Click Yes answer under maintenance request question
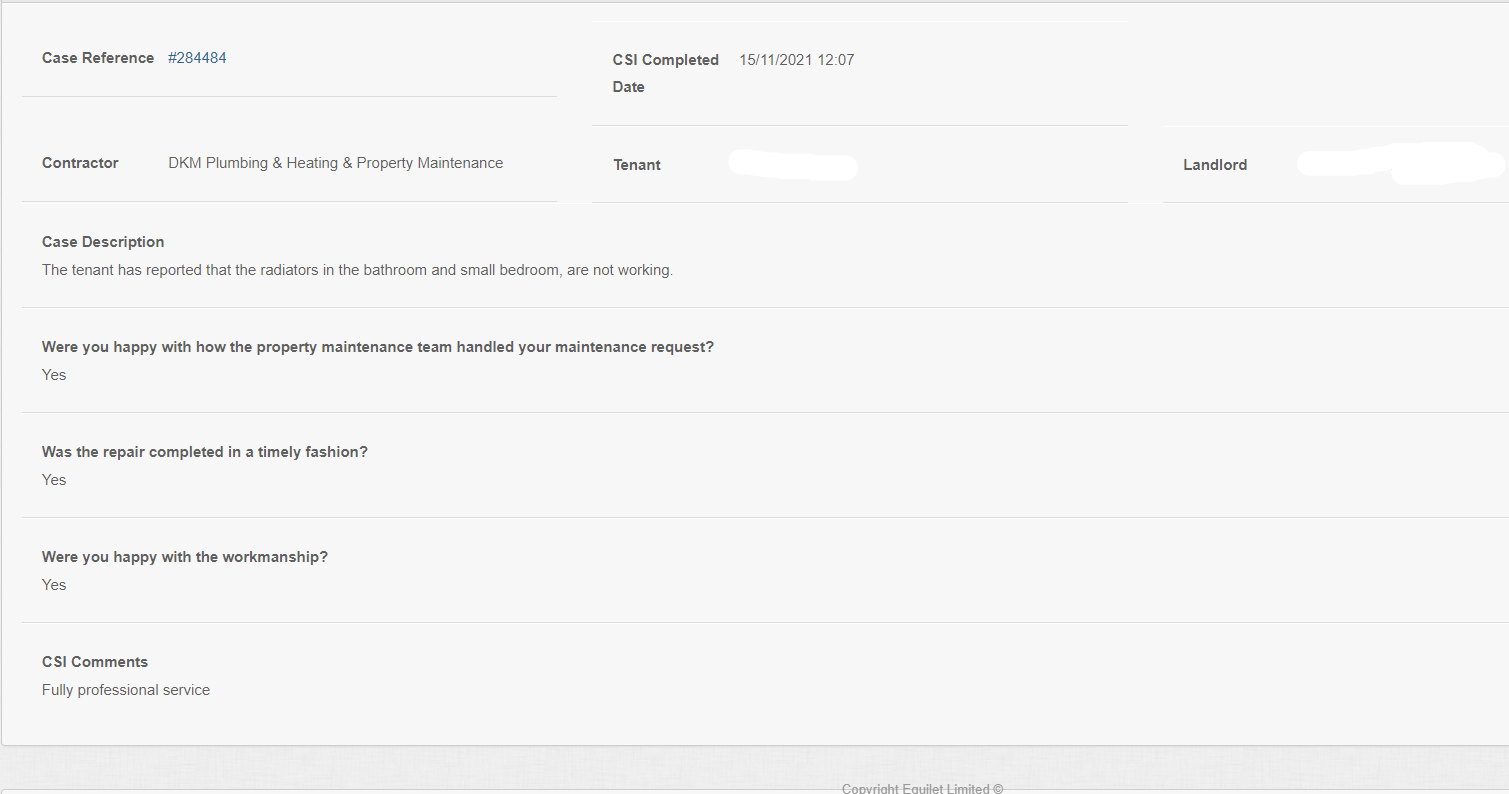 [54, 375]
